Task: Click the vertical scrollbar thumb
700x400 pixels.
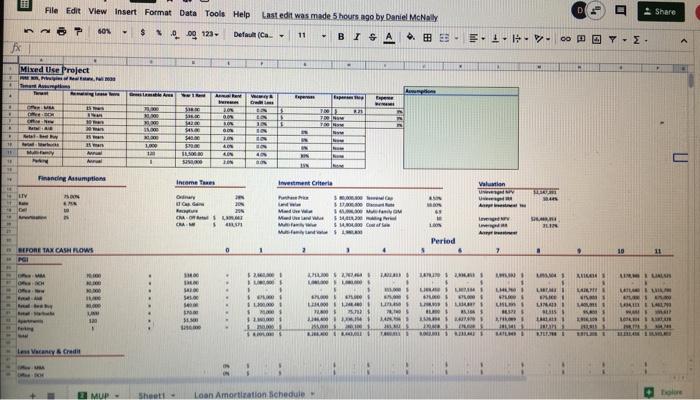Action: coord(691,80)
